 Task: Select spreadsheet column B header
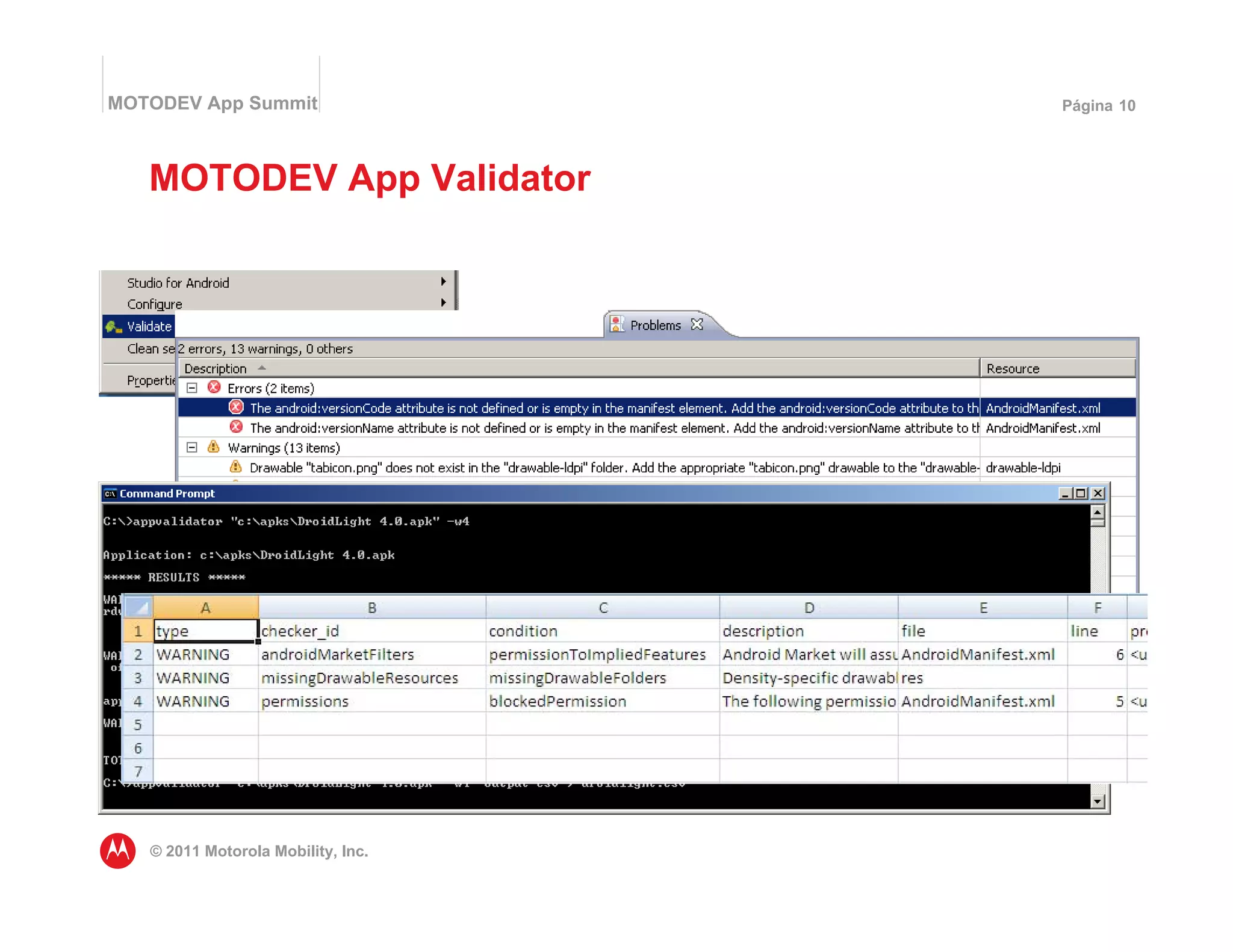(x=372, y=608)
